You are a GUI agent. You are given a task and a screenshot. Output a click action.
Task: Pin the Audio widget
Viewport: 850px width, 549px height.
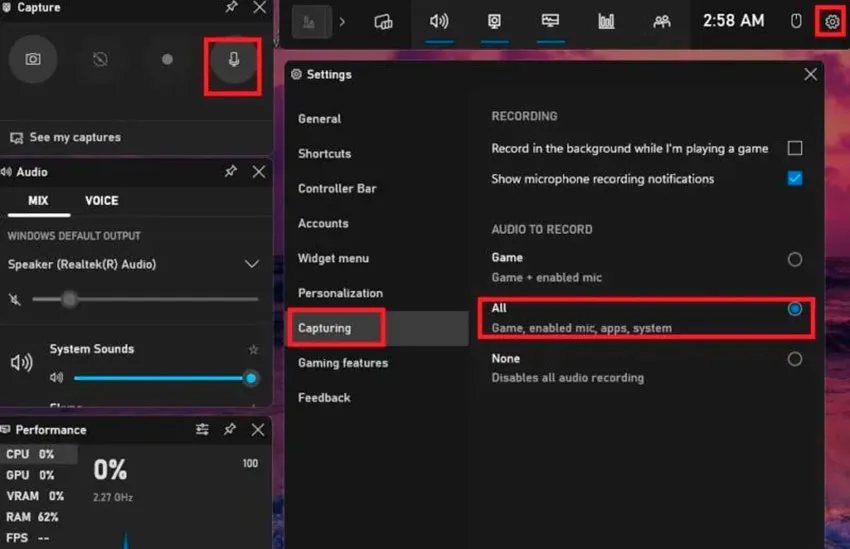[230, 172]
